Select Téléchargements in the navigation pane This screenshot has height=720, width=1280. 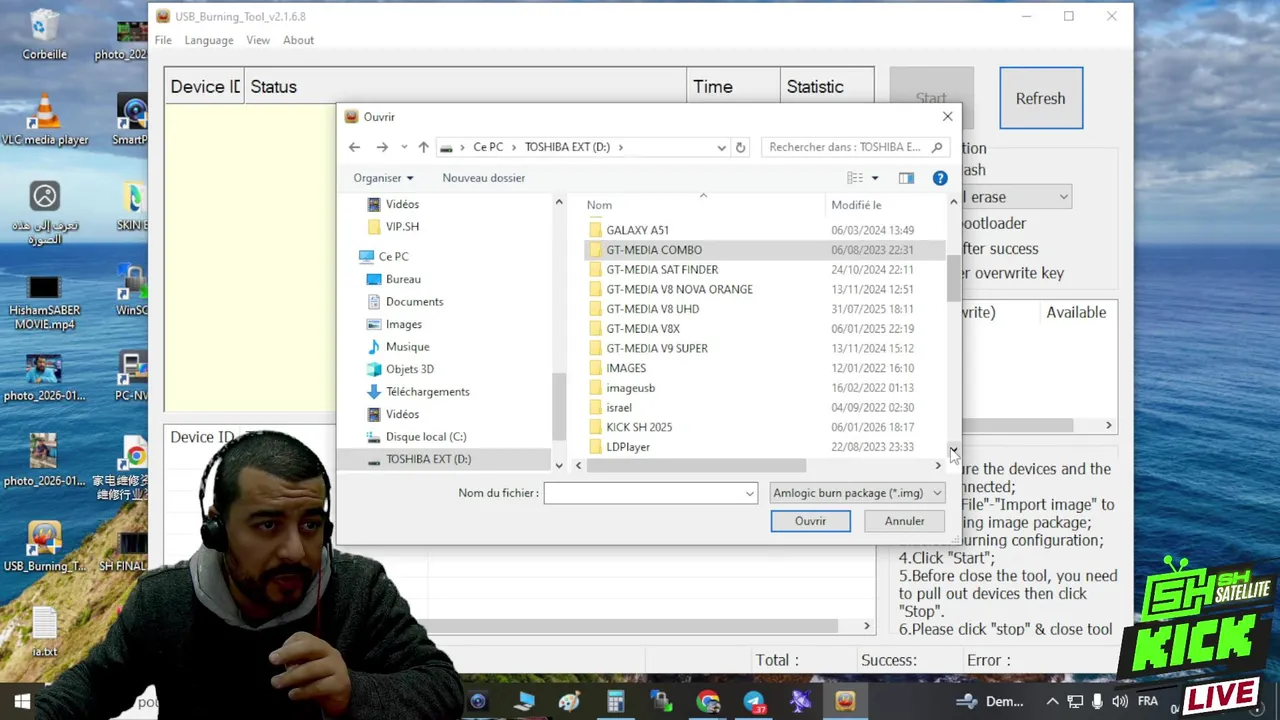click(x=427, y=392)
